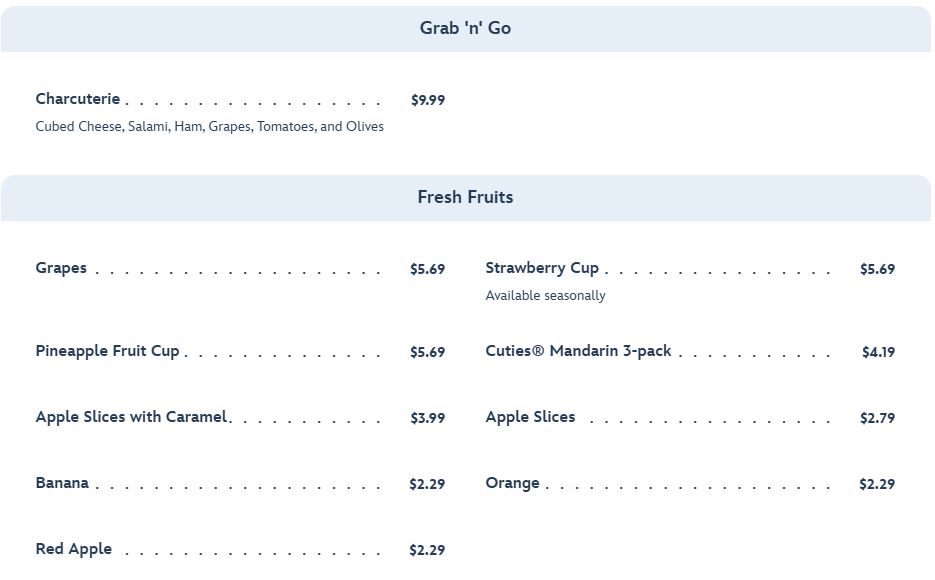Choose Apple Slices with Caramel

tap(131, 417)
